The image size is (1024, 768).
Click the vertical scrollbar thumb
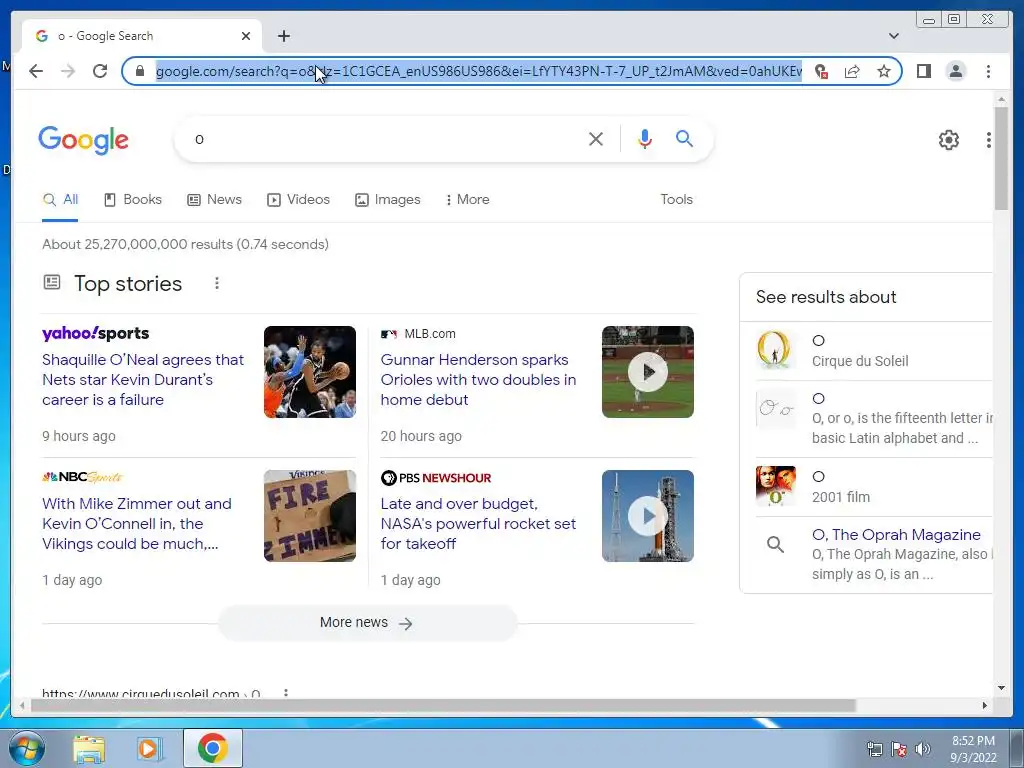(1001, 159)
